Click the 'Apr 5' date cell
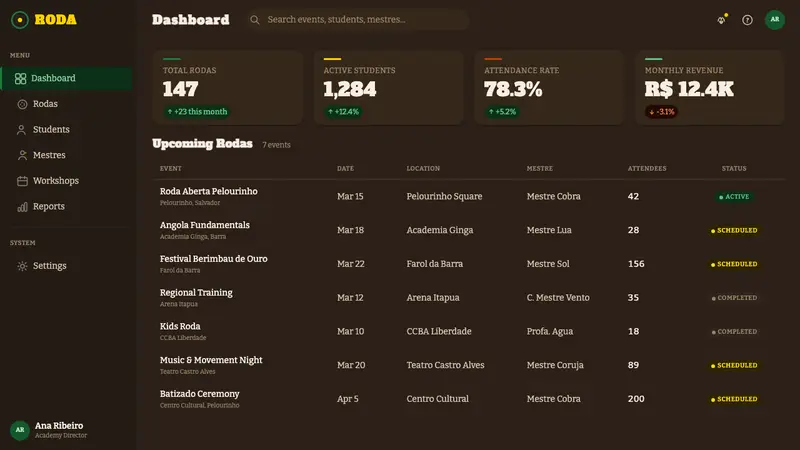This screenshot has width=800, height=450. (x=347, y=399)
